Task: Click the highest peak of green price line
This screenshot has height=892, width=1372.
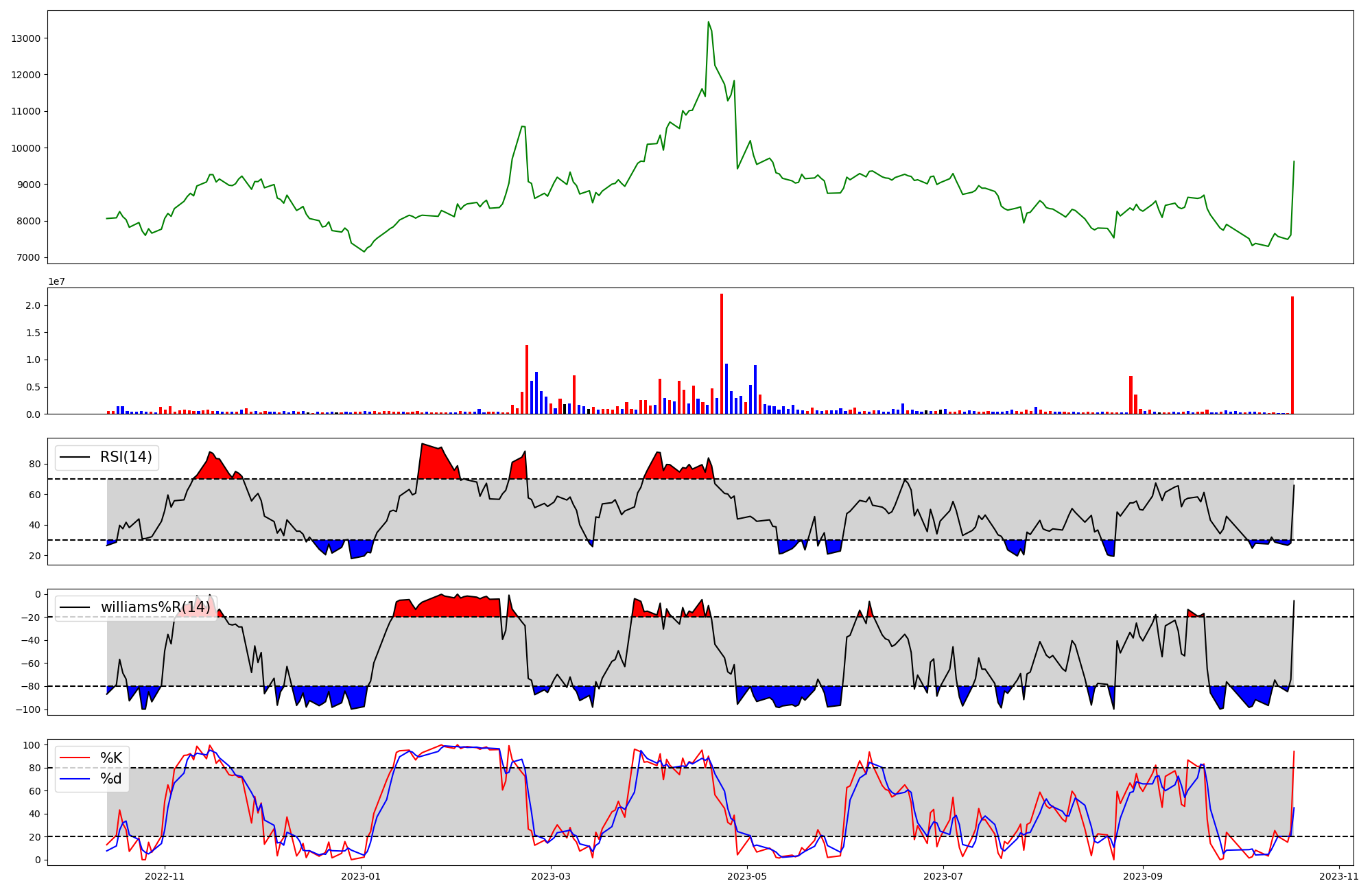Action: 709,23
